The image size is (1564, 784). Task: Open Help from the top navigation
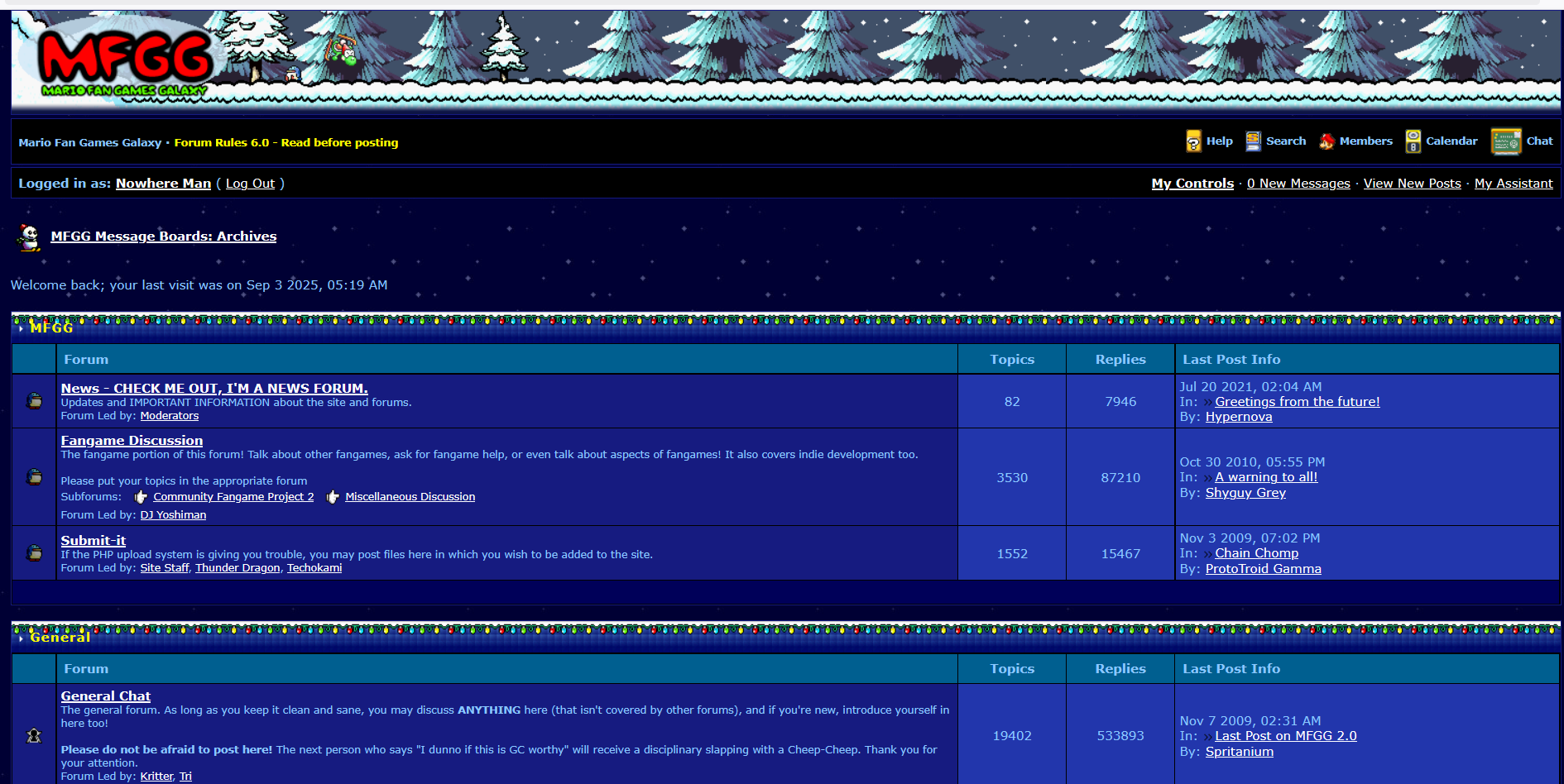pyautogui.click(x=1220, y=141)
